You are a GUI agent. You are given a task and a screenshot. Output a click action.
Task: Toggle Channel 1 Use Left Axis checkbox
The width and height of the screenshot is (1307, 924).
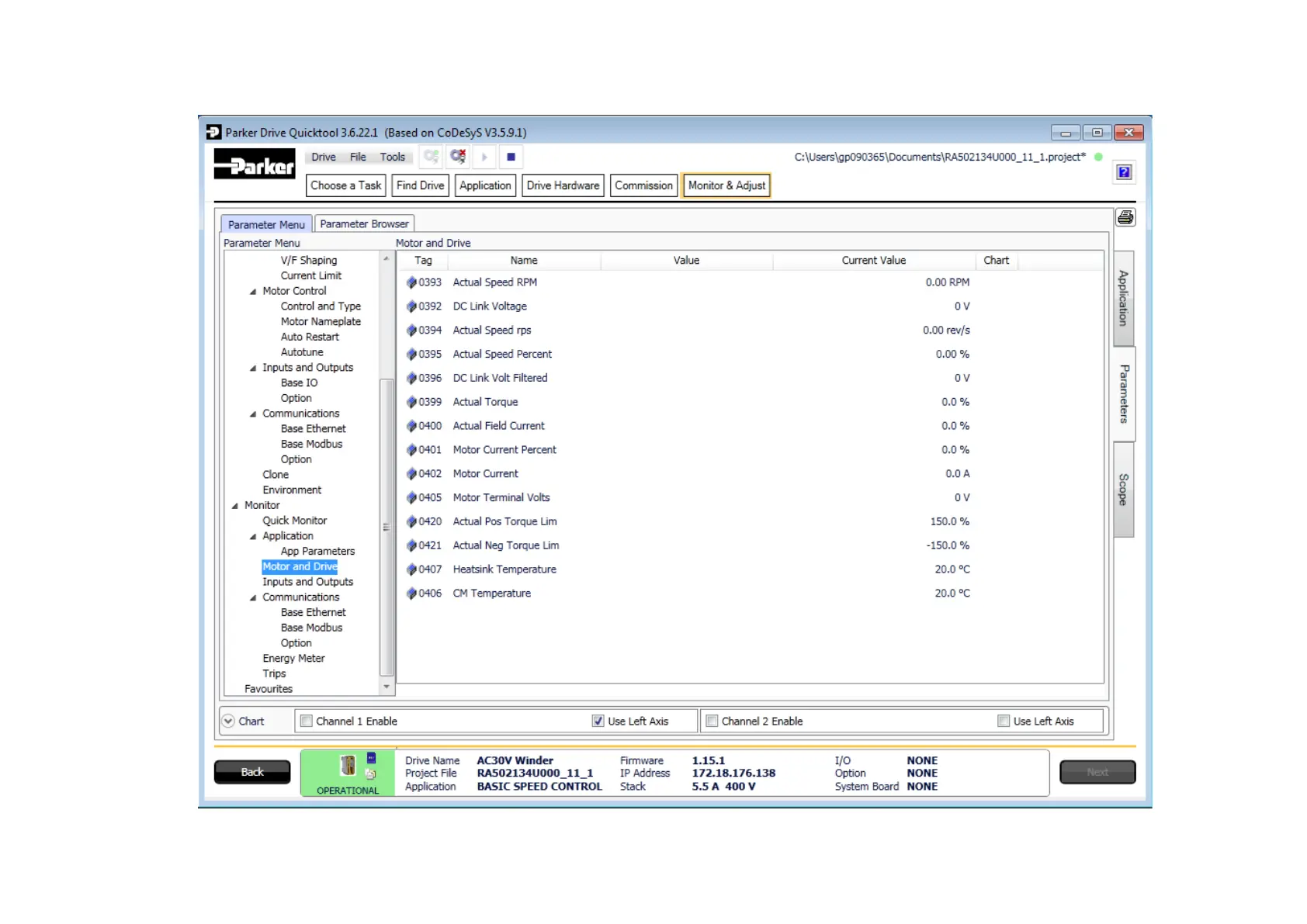[x=598, y=722]
